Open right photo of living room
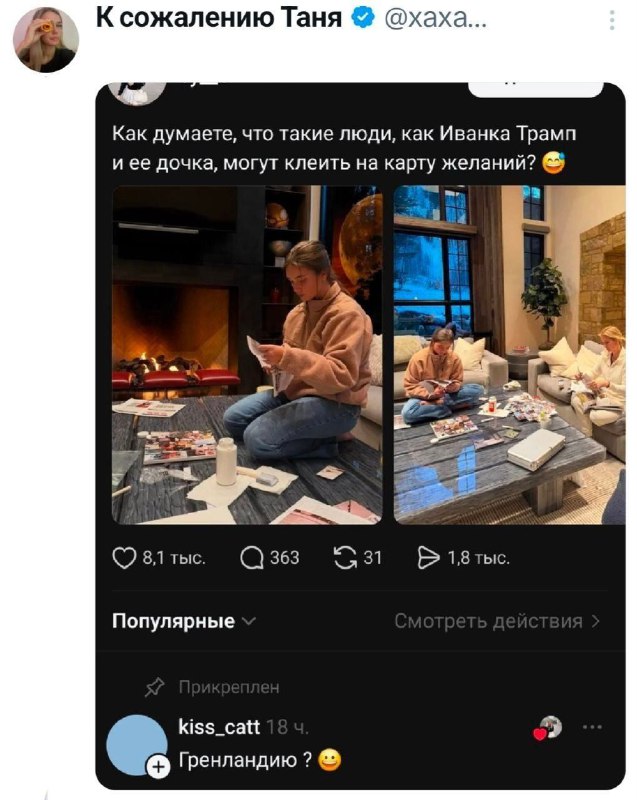This screenshot has height=800, width=637. (509, 354)
